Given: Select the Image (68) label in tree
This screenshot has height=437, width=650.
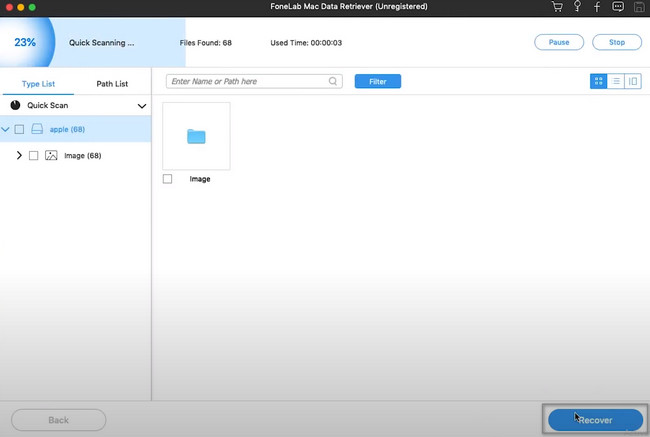Looking at the screenshot, I should (82, 155).
